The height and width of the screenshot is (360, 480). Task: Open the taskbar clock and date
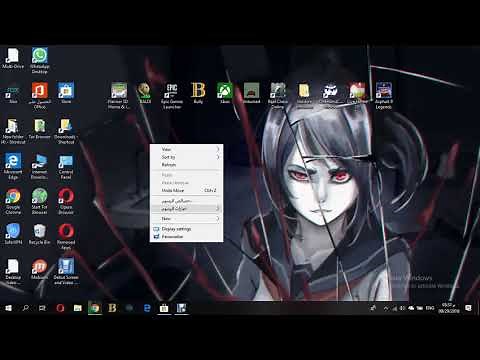point(449,308)
